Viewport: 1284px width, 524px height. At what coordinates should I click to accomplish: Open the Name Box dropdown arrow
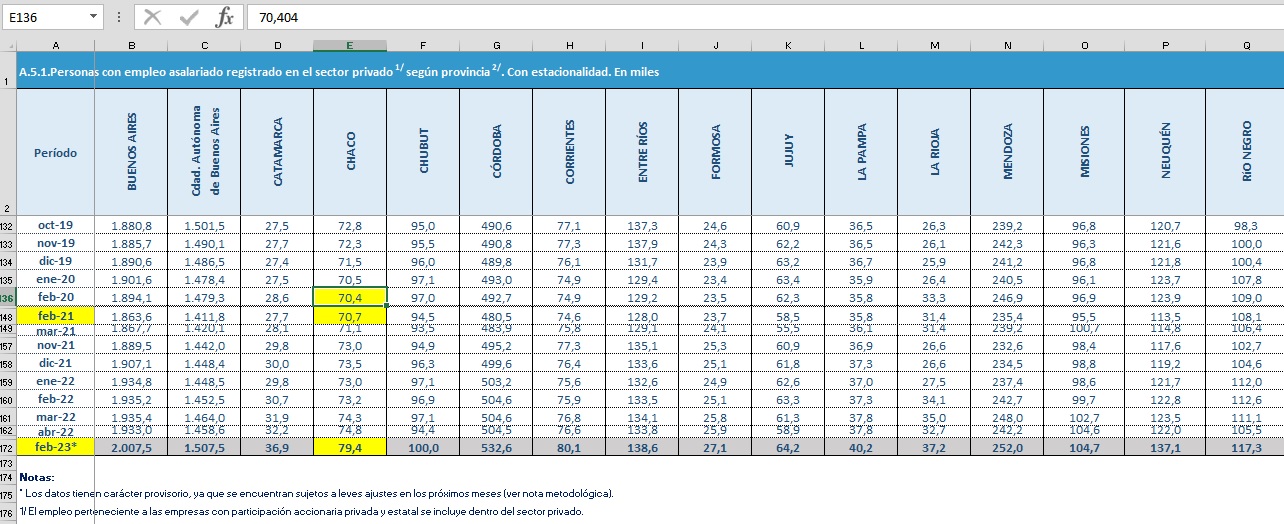94,17
